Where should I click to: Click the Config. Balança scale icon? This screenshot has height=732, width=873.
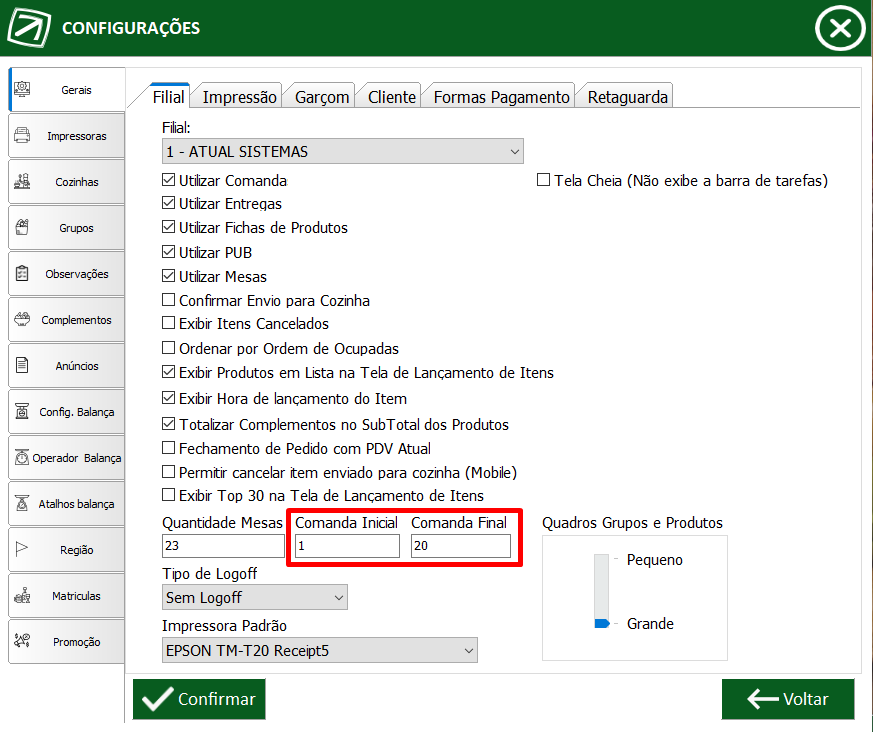pos(22,411)
